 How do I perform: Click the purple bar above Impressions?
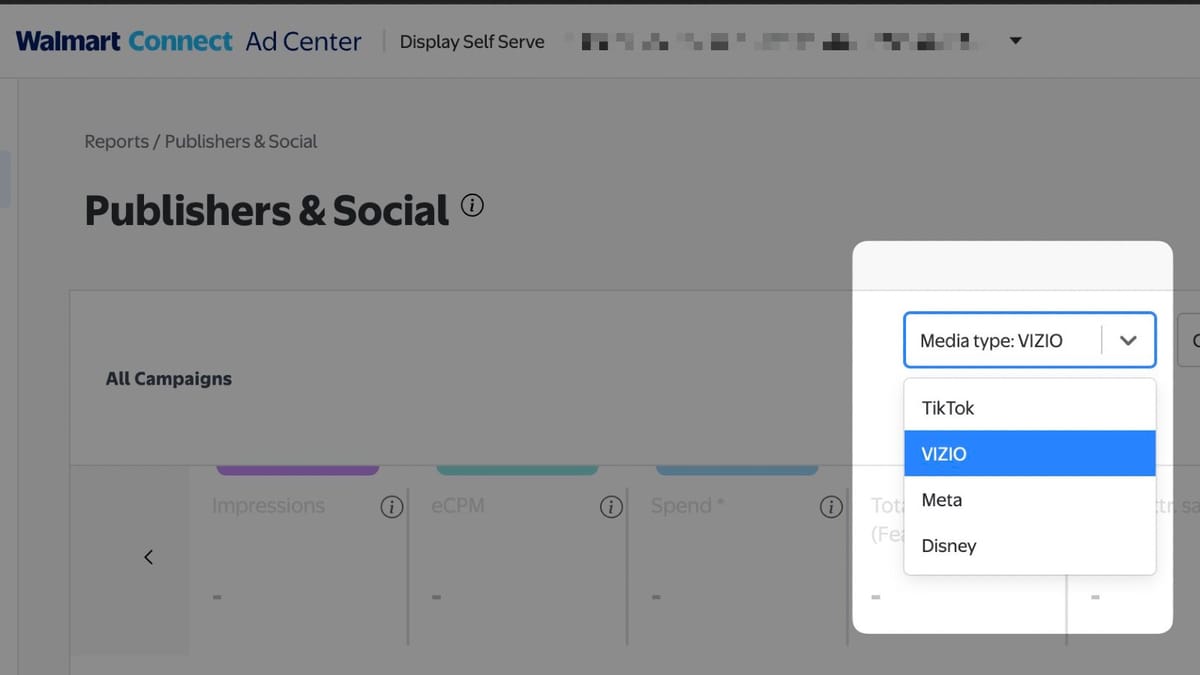(x=297, y=465)
